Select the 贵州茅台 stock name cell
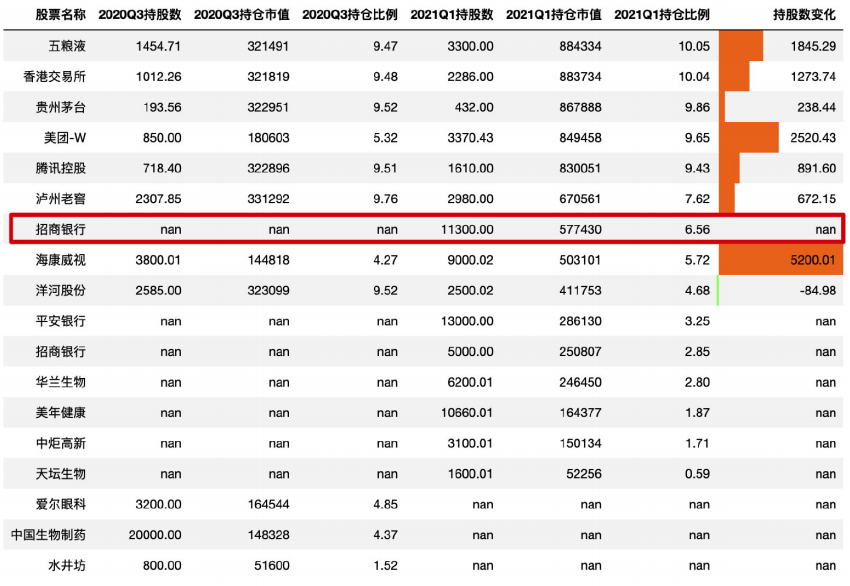Viewport: 850px width, 586px height. click(60, 107)
